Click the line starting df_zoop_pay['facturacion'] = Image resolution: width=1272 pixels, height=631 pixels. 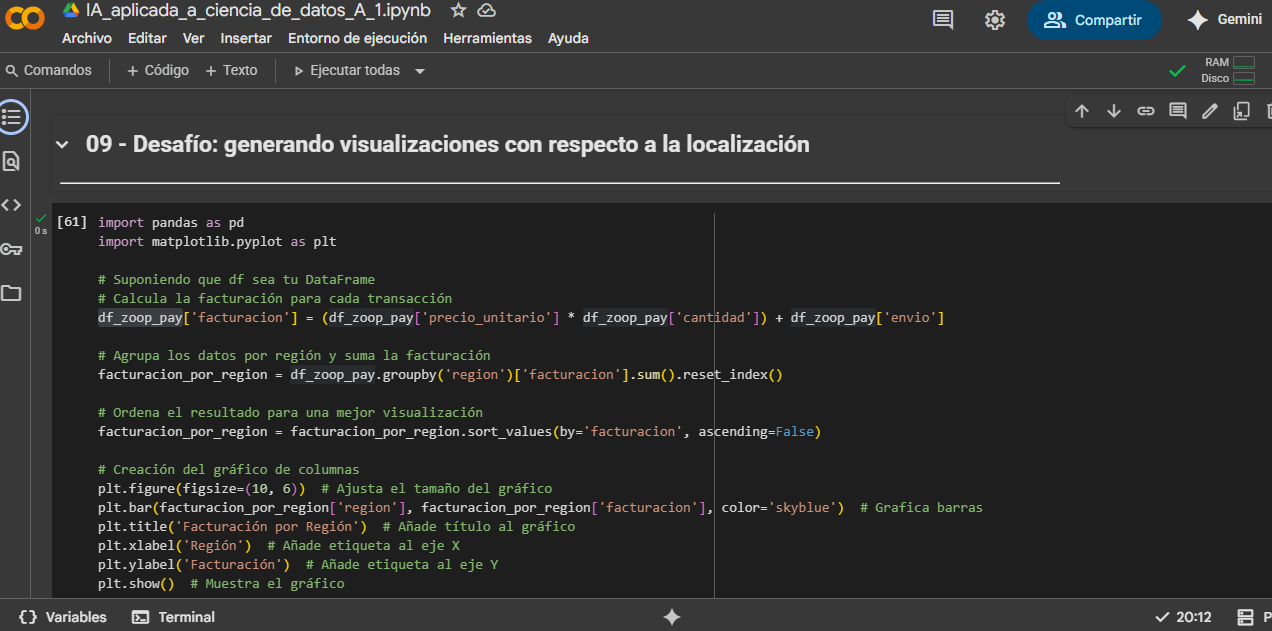tap(521, 317)
